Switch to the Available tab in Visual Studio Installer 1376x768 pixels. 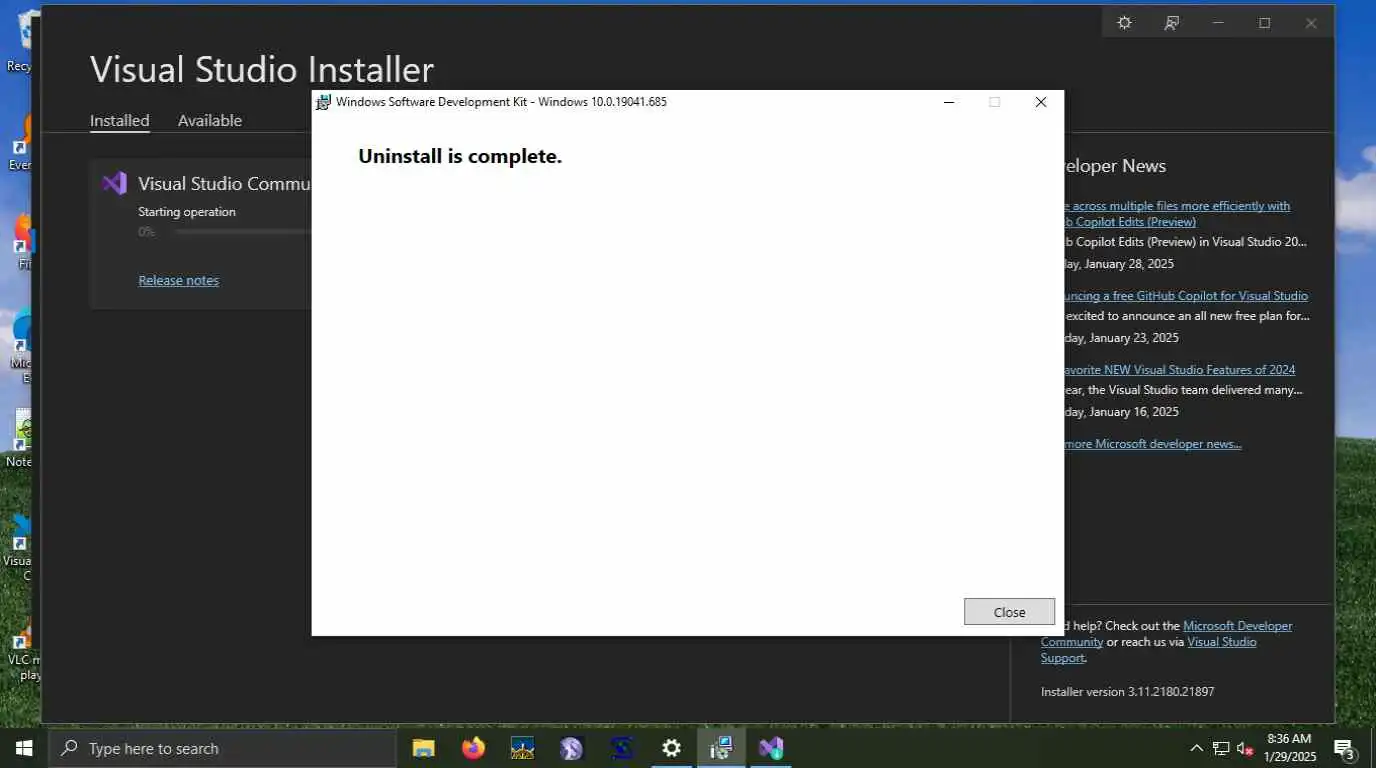pos(210,120)
